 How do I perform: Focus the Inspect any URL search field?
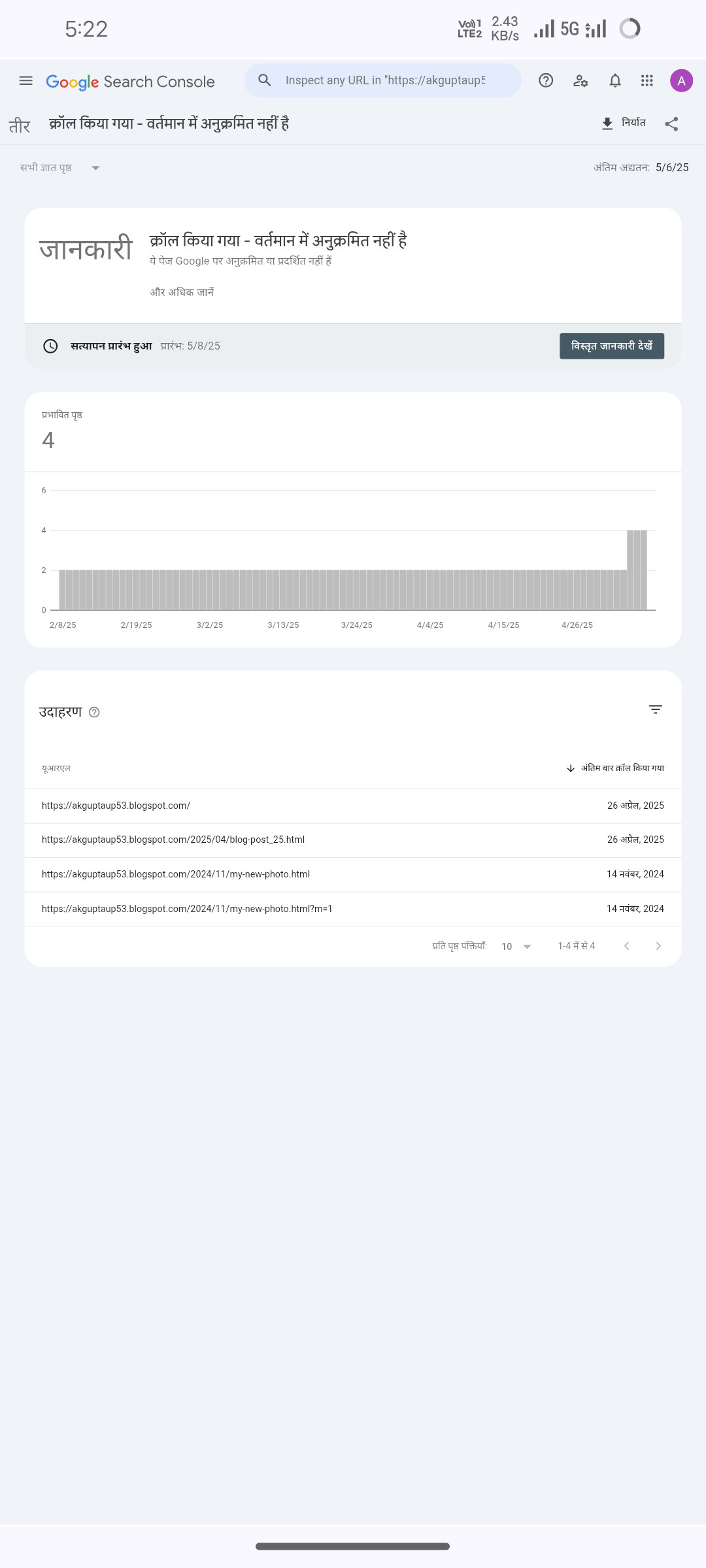point(384,80)
